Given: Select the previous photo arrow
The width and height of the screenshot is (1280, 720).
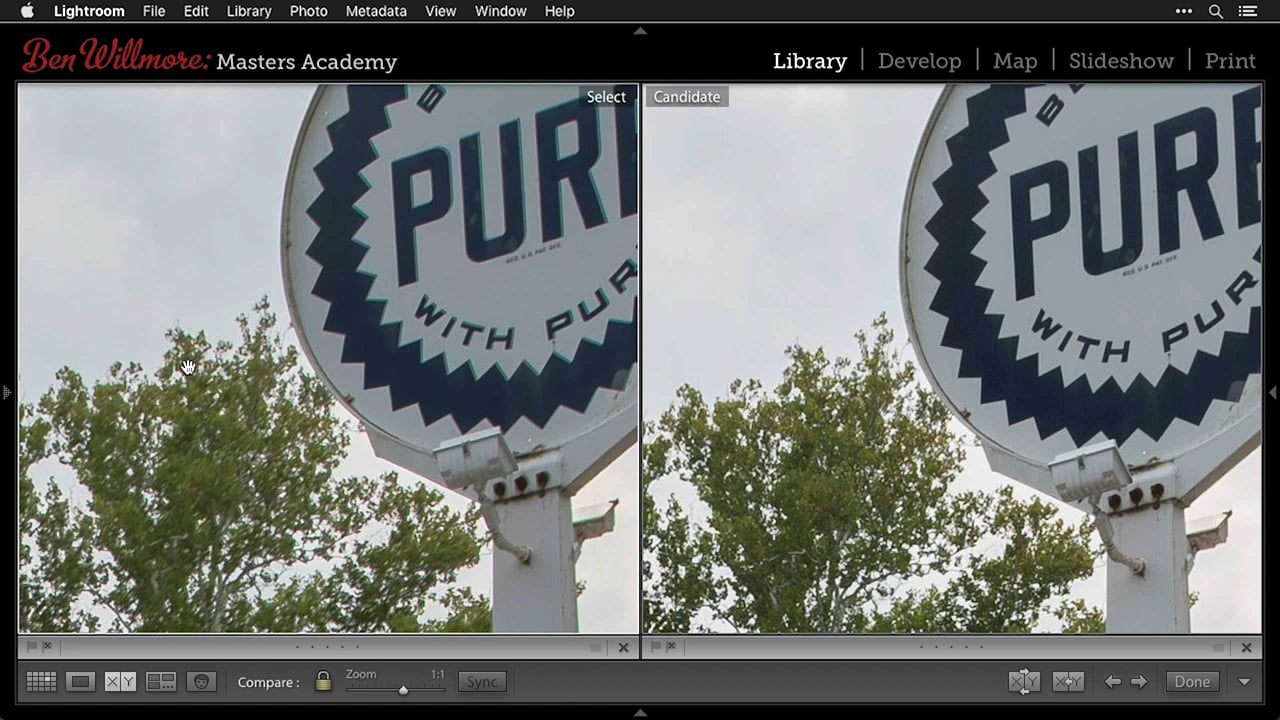Looking at the screenshot, I should [x=1113, y=682].
